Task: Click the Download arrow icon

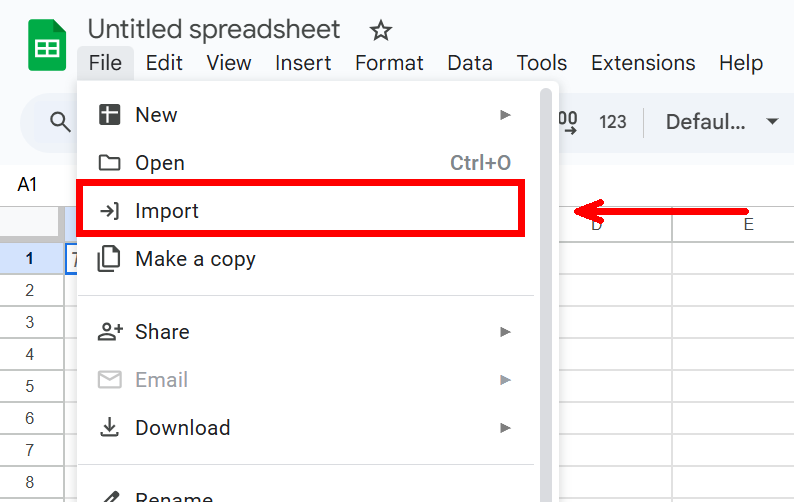Action: tap(109, 428)
